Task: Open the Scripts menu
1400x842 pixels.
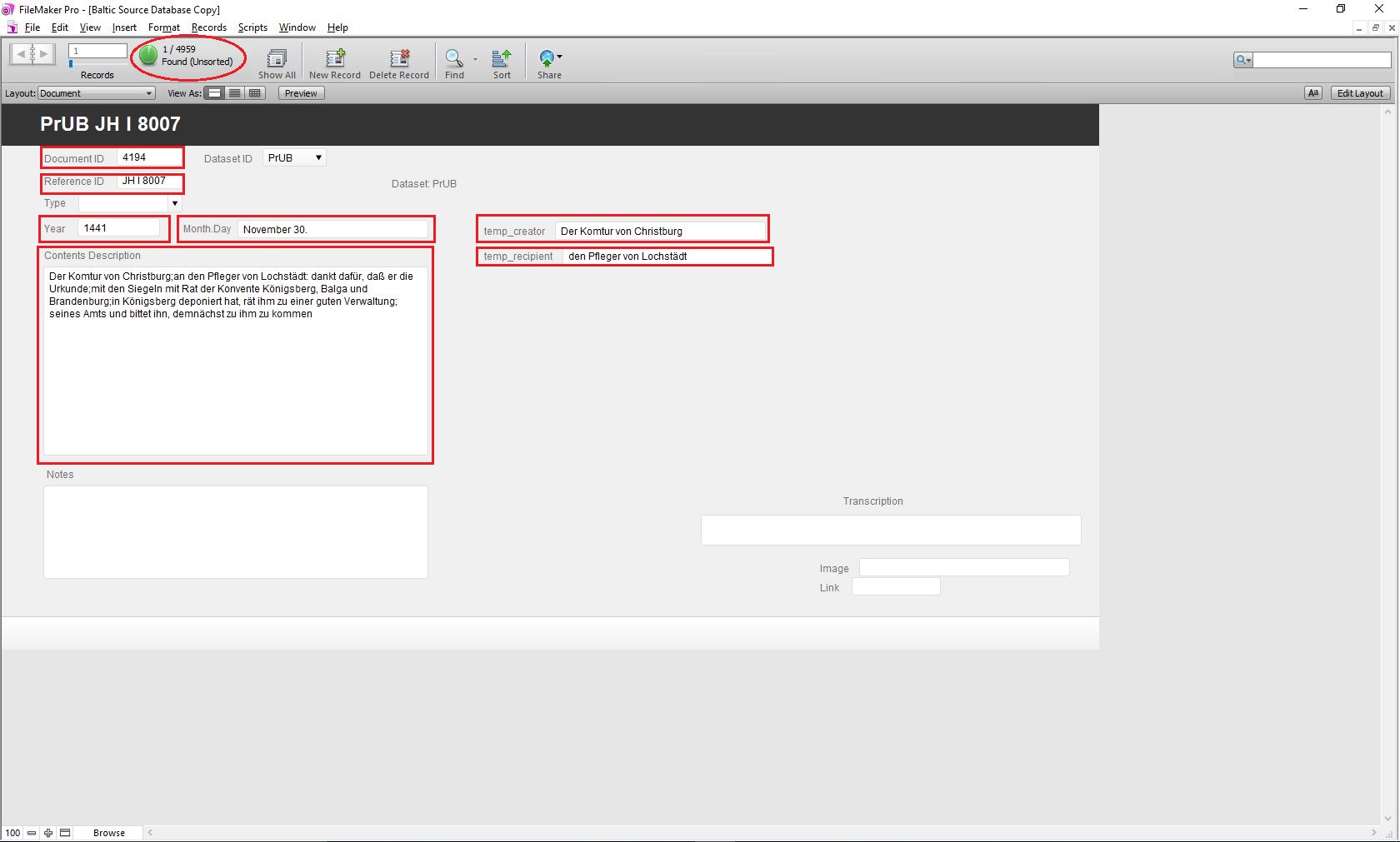Action: point(252,27)
